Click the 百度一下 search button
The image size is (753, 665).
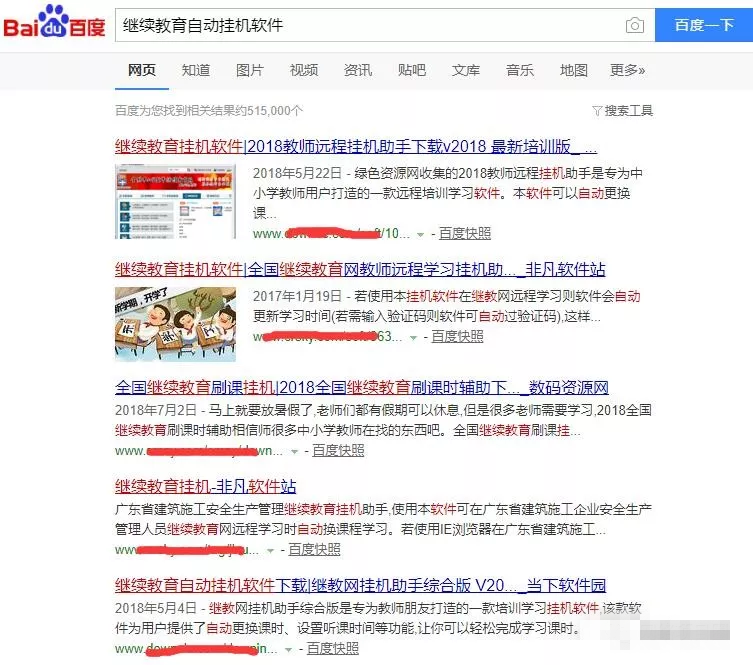coord(704,25)
